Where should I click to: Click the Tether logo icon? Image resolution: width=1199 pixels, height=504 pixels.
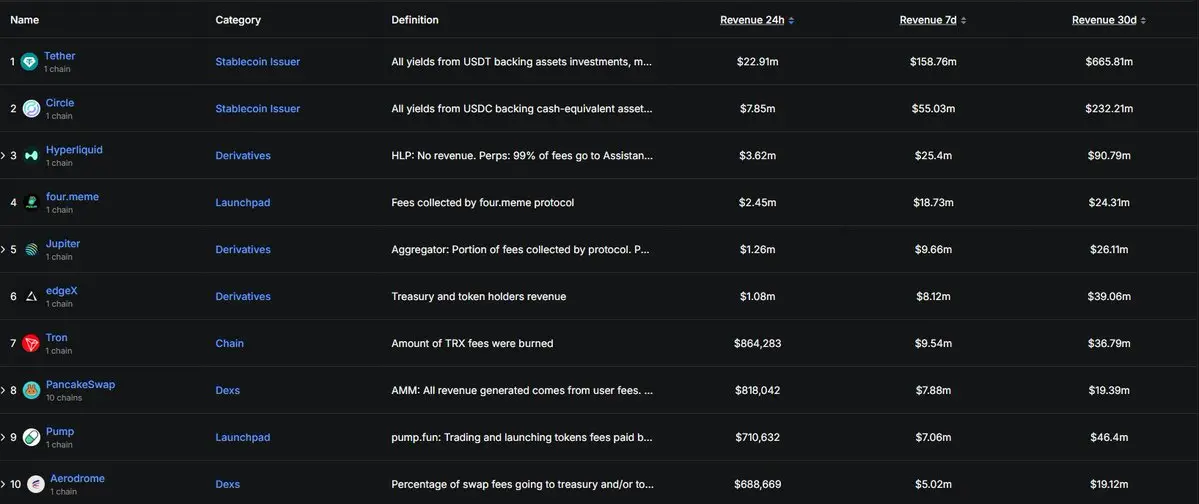(x=29, y=62)
